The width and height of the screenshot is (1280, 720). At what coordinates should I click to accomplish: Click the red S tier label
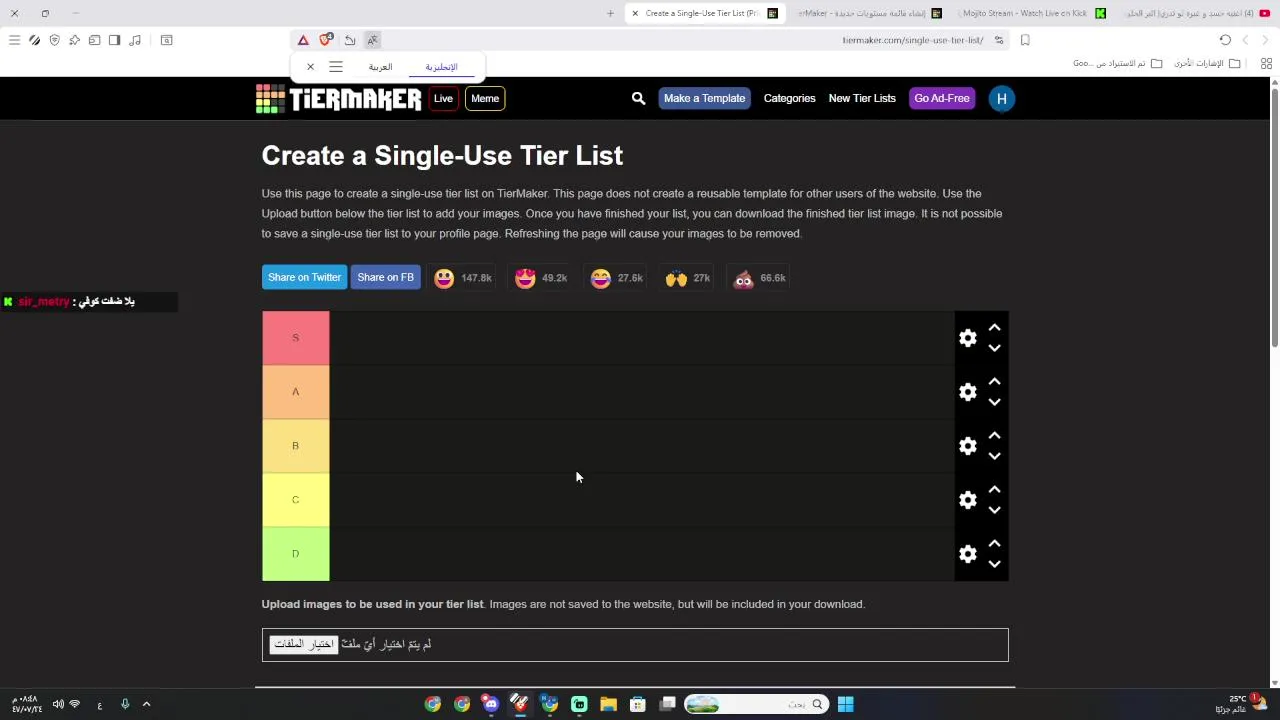tap(295, 338)
